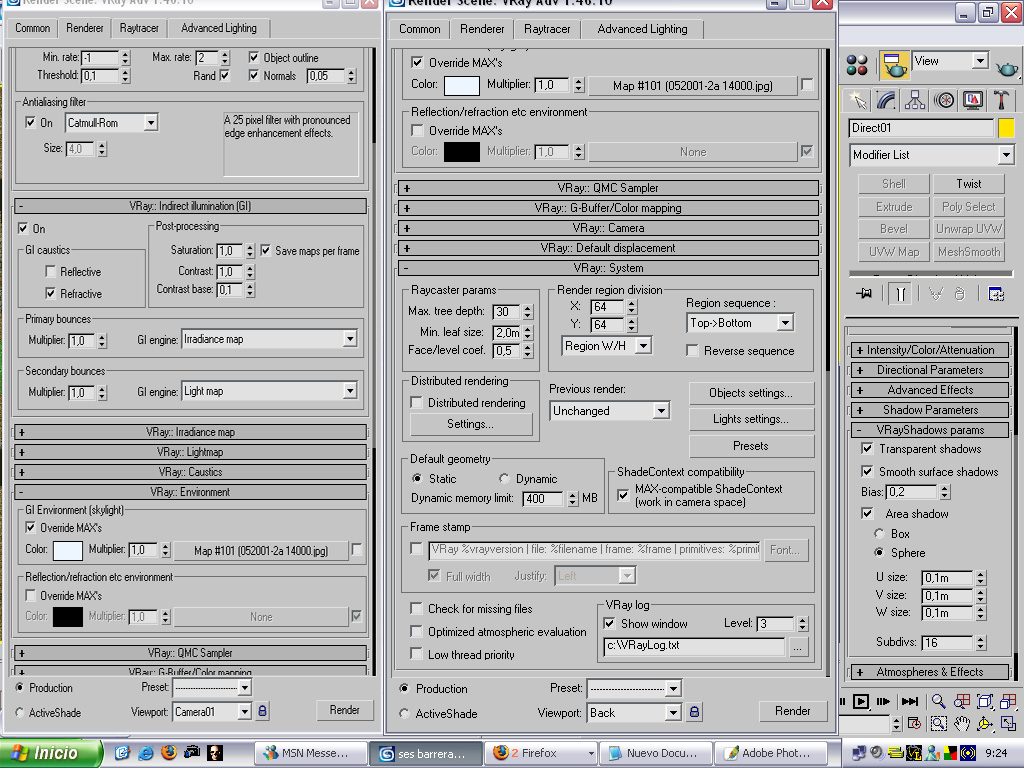
Task: Click the Objects settings... button
Action: pyautogui.click(x=751, y=393)
